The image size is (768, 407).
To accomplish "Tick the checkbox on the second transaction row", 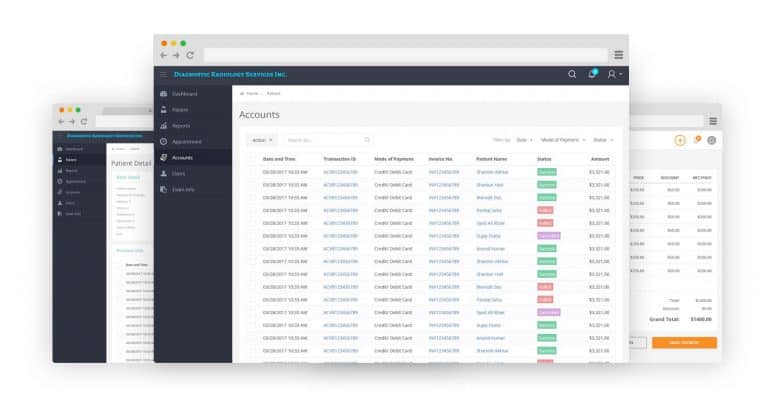I will (x=253, y=185).
